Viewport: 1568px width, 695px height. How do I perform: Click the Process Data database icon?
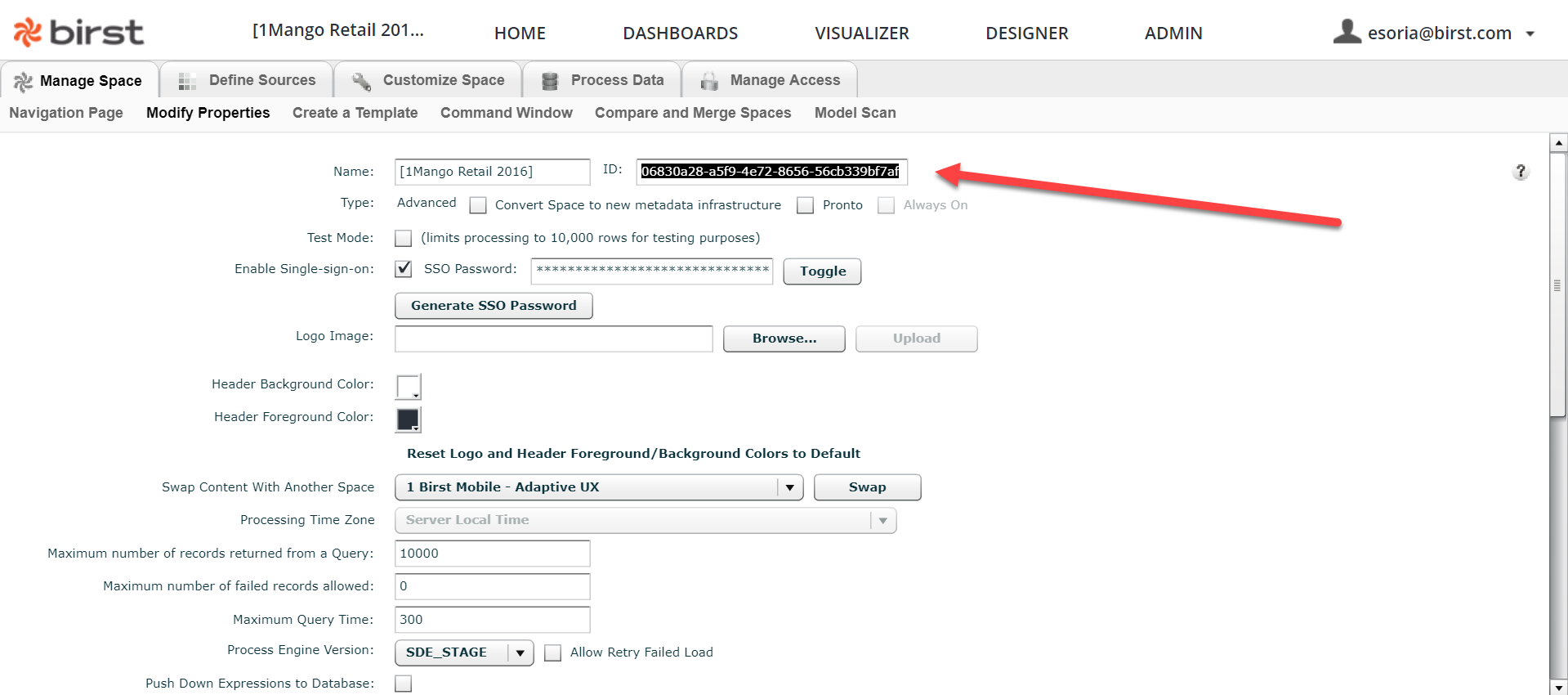pyautogui.click(x=550, y=81)
